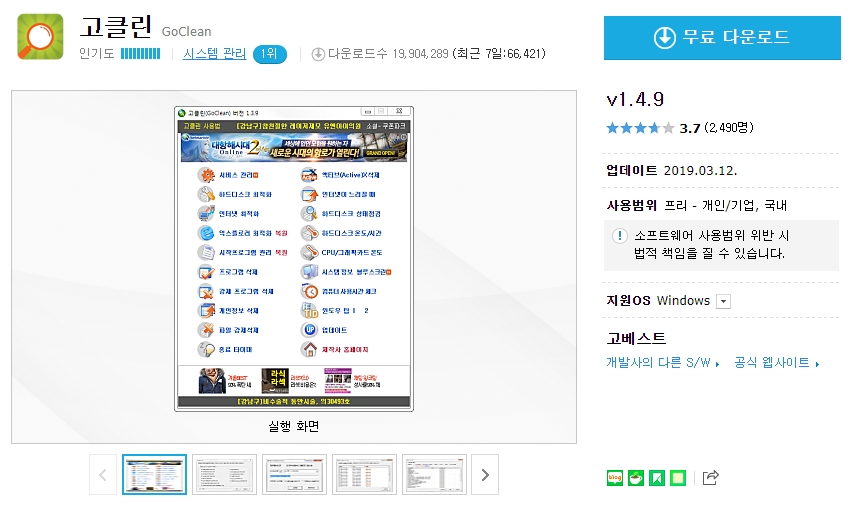The image size is (852, 515).
Task: Click the 2019.03.12. update date
Action: 700,171
